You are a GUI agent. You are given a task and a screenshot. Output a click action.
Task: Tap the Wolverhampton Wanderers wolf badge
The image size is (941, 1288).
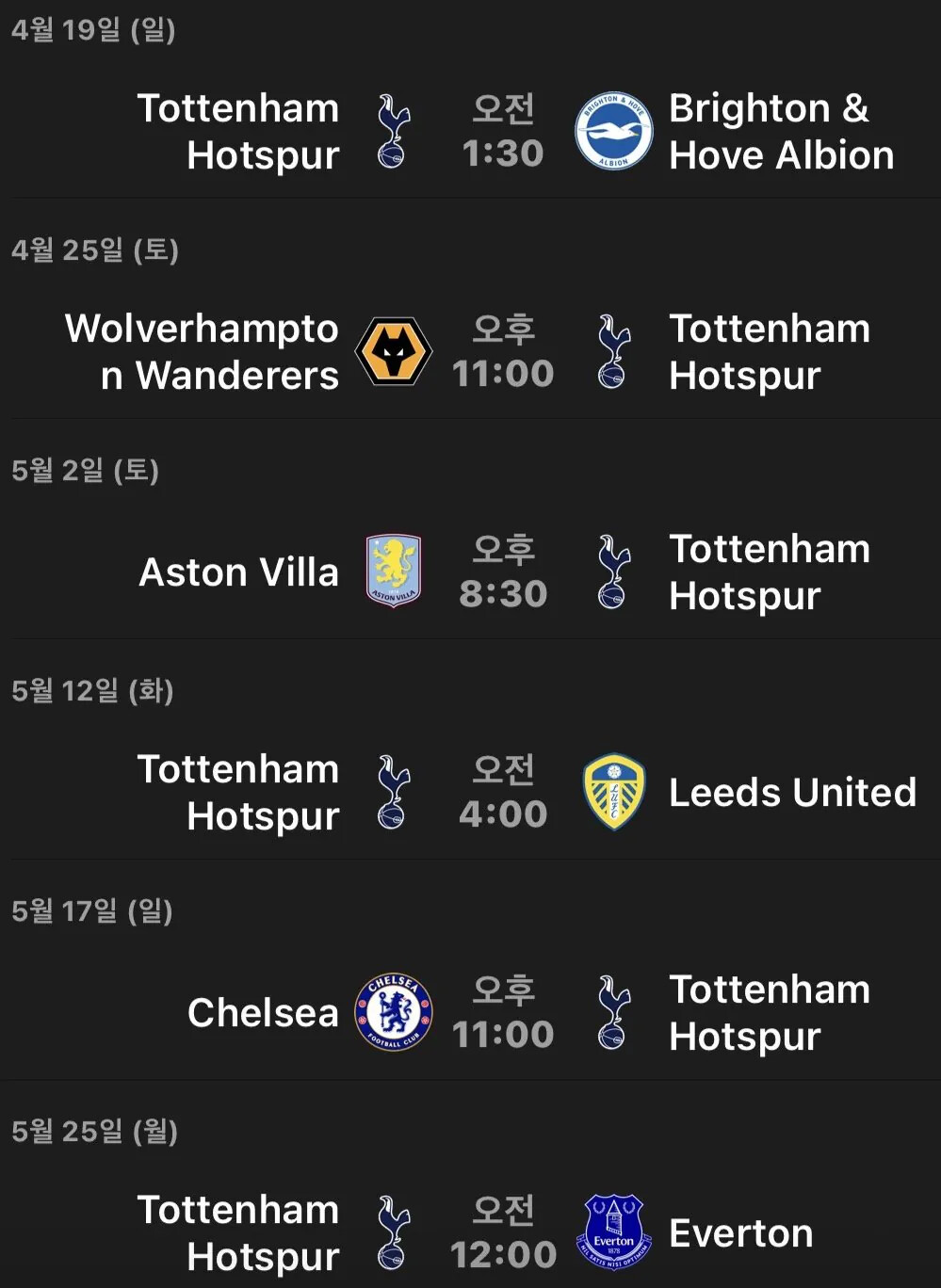pyautogui.click(x=394, y=351)
